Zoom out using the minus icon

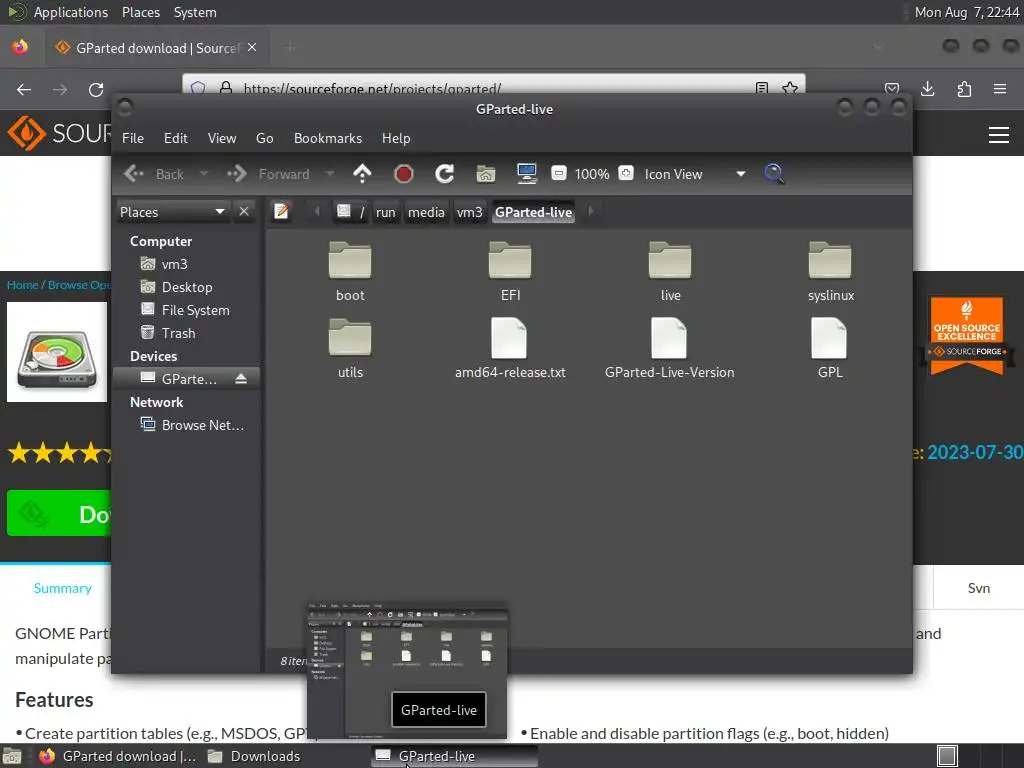[x=558, y=173]
